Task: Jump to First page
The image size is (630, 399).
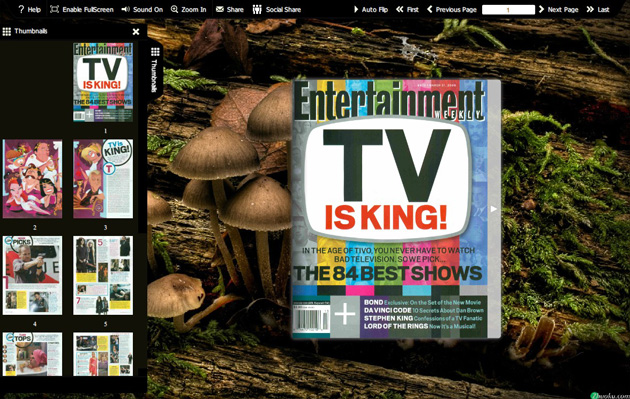Action: point(407,9)
